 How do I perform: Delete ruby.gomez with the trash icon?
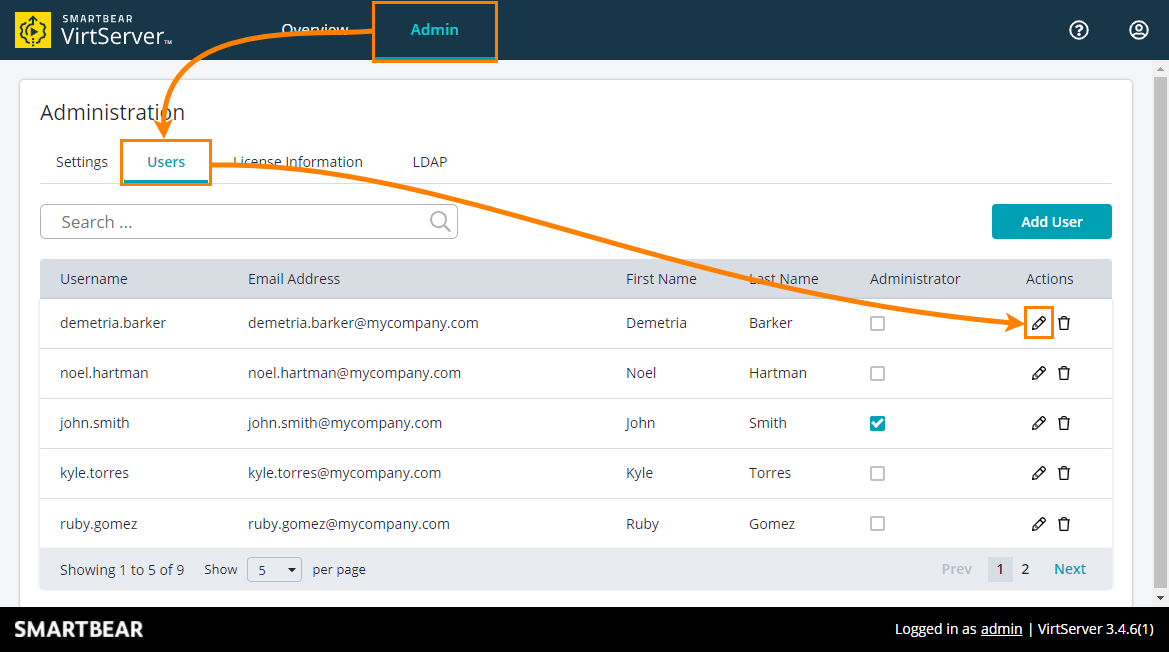(x=1064, y=523)
